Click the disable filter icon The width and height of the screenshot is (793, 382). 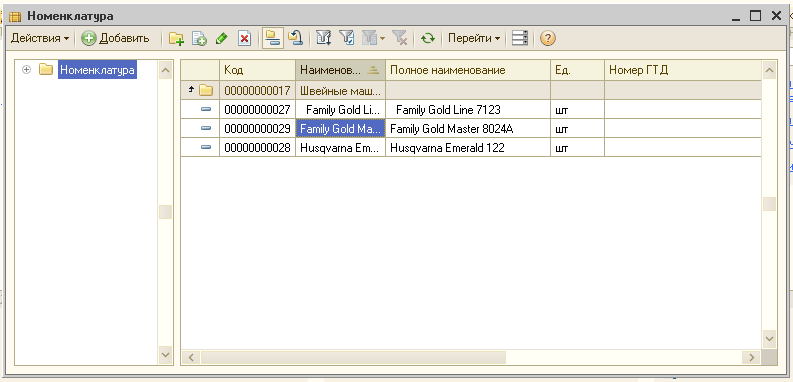400,38
